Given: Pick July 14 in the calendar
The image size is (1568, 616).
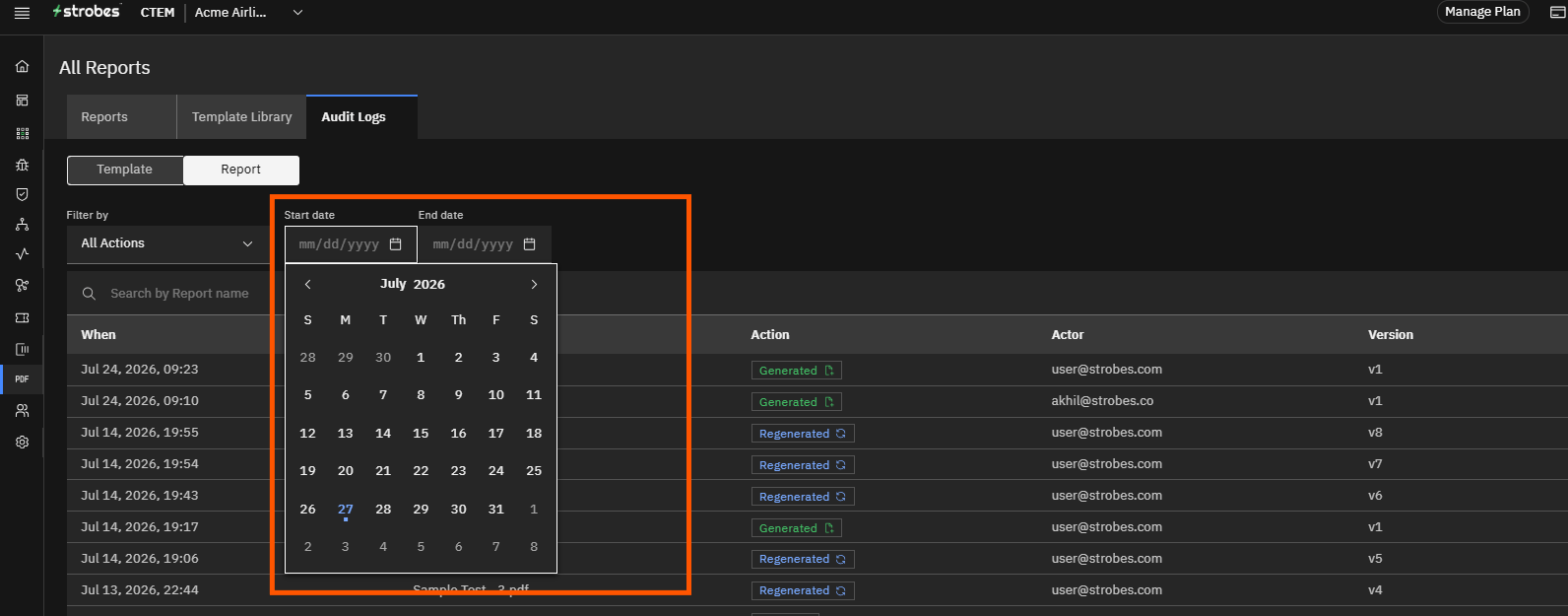Looking at the screenshot, I should [383, 434].
